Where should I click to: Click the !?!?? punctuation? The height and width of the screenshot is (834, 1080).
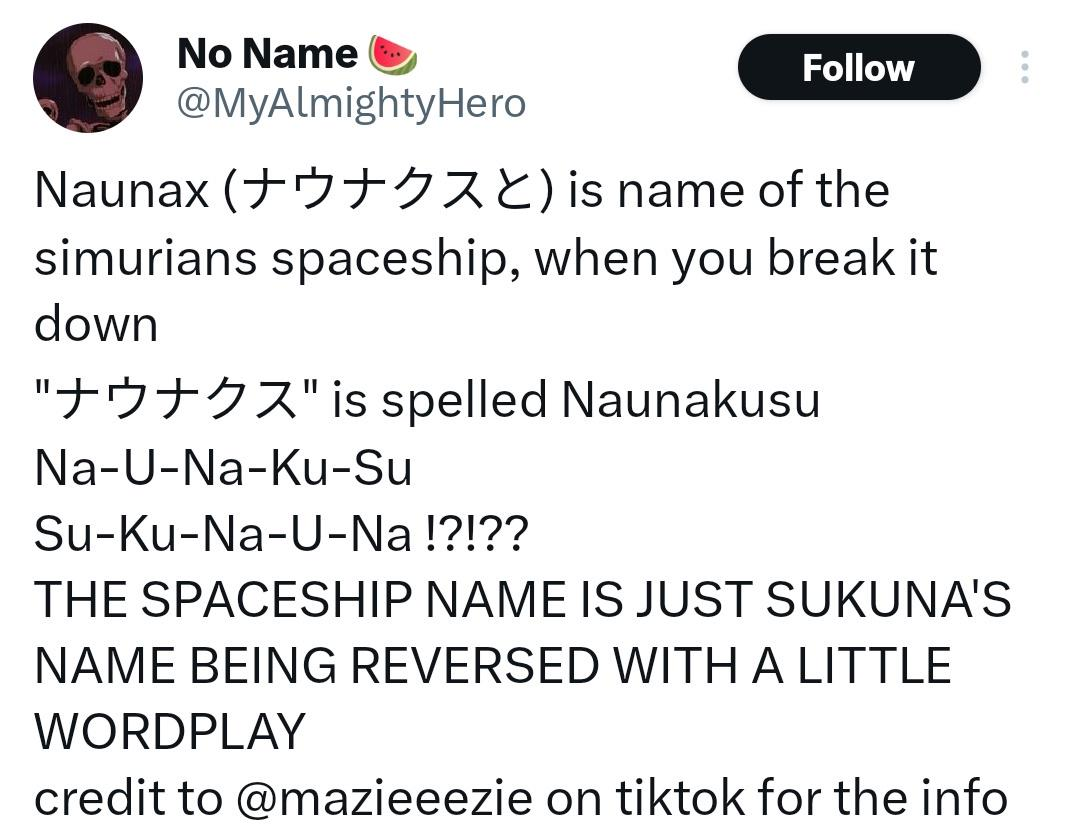click(x=474, y=534)
